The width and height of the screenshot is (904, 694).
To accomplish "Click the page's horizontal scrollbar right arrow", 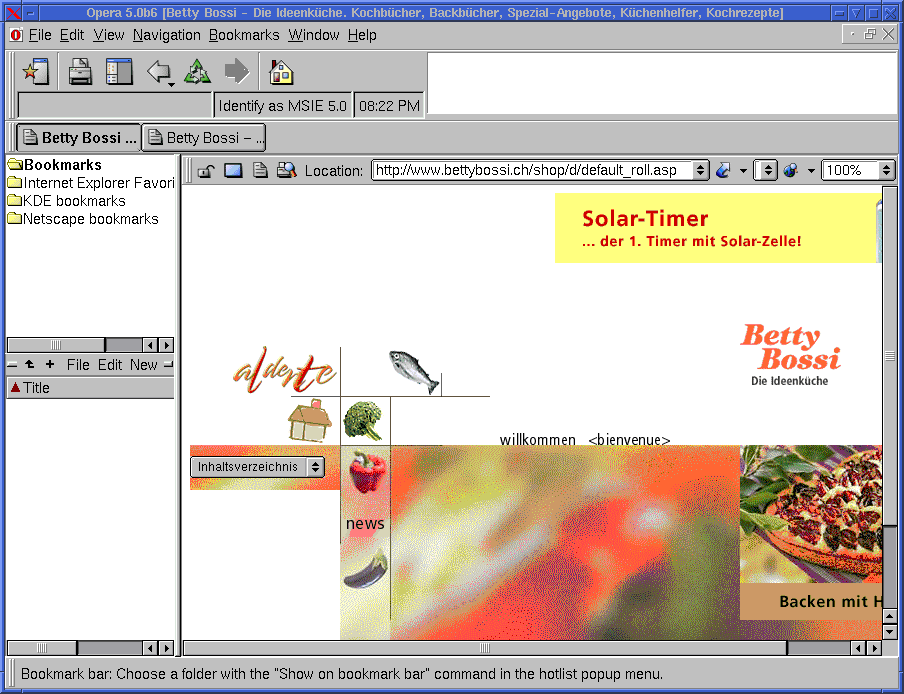I will (873, 648).
